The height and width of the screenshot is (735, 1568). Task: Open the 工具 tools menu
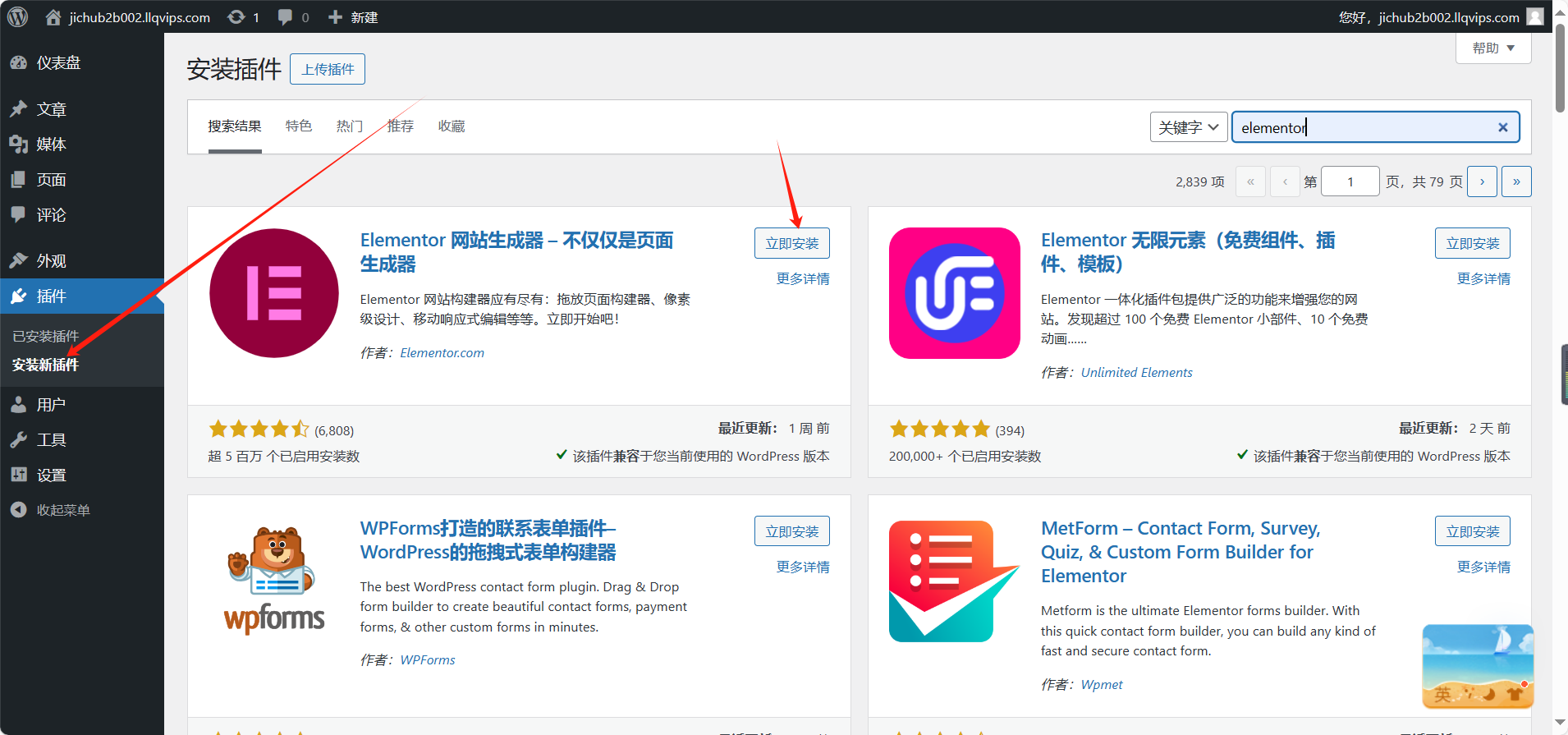click(82, 440)
